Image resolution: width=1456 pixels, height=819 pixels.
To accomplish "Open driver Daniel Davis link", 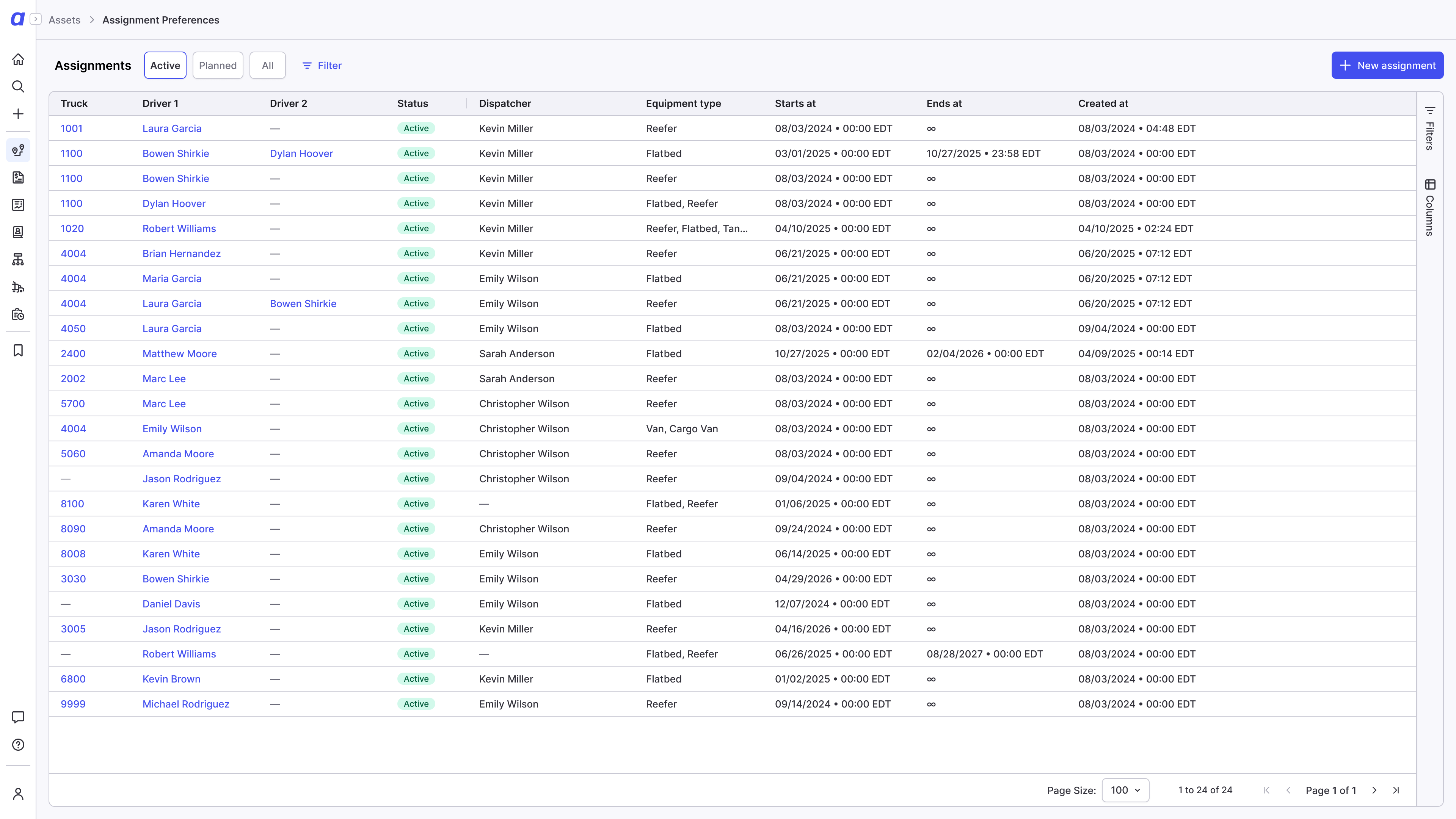I will coord(171,604).
